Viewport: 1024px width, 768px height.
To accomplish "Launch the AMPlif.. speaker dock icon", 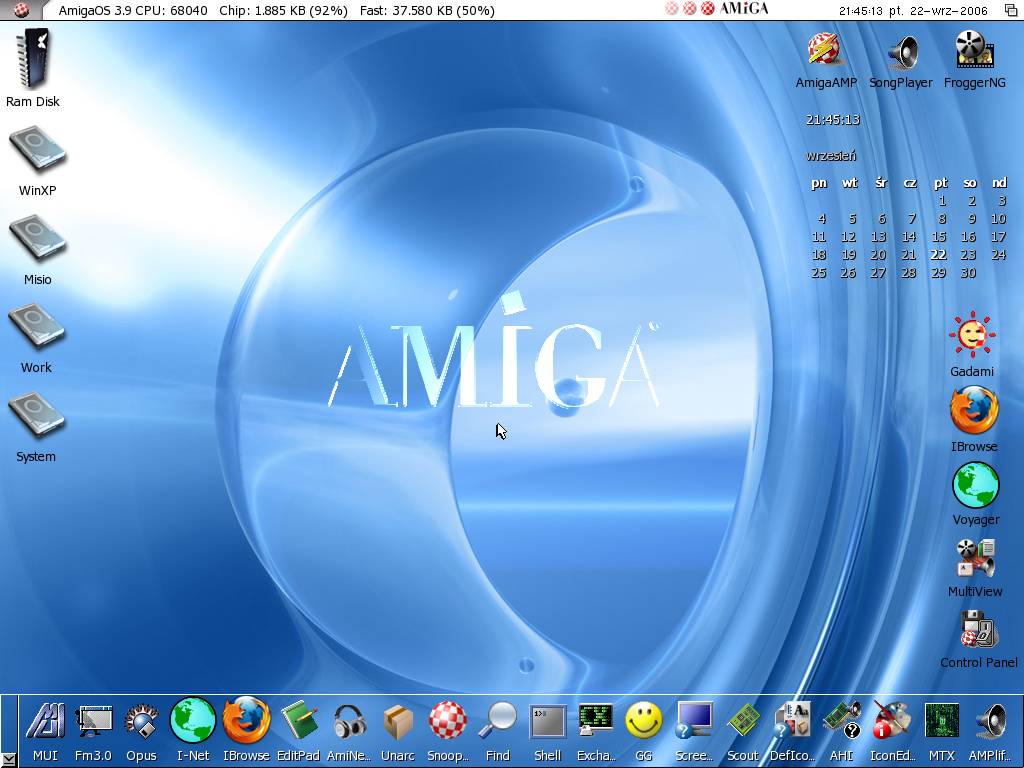I will coord(991,722).
